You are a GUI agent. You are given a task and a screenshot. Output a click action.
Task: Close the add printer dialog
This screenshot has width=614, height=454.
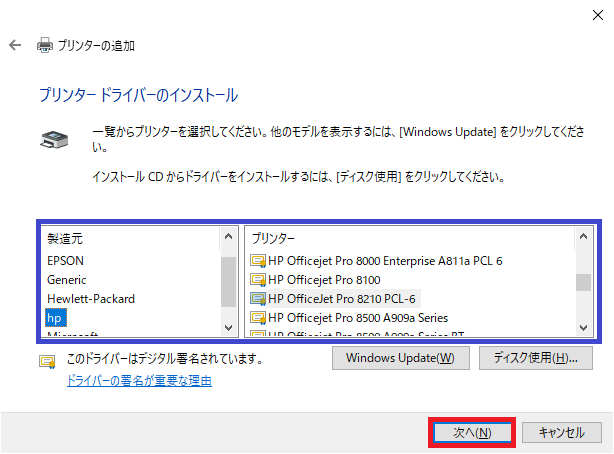(598, 15)
